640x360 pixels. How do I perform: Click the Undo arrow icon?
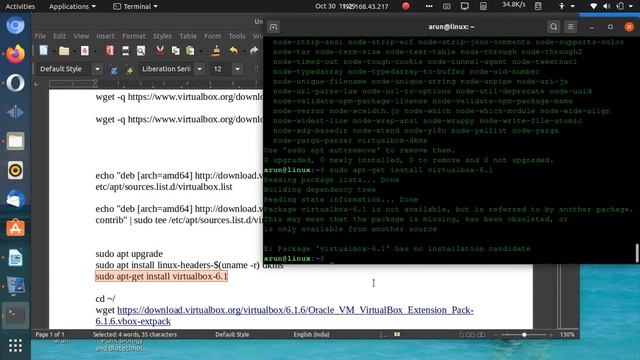pos(233,51)
